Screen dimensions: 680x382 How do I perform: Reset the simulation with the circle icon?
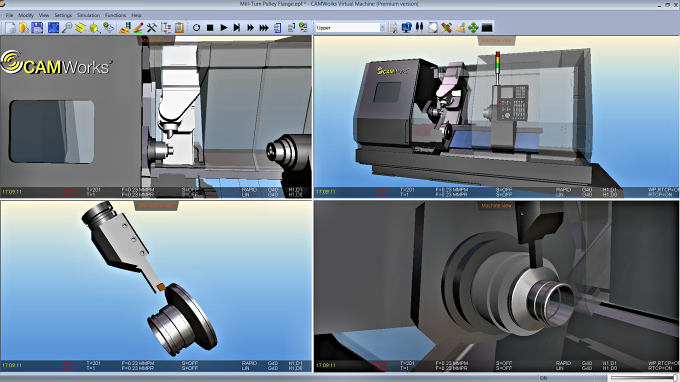click(196, 28)
